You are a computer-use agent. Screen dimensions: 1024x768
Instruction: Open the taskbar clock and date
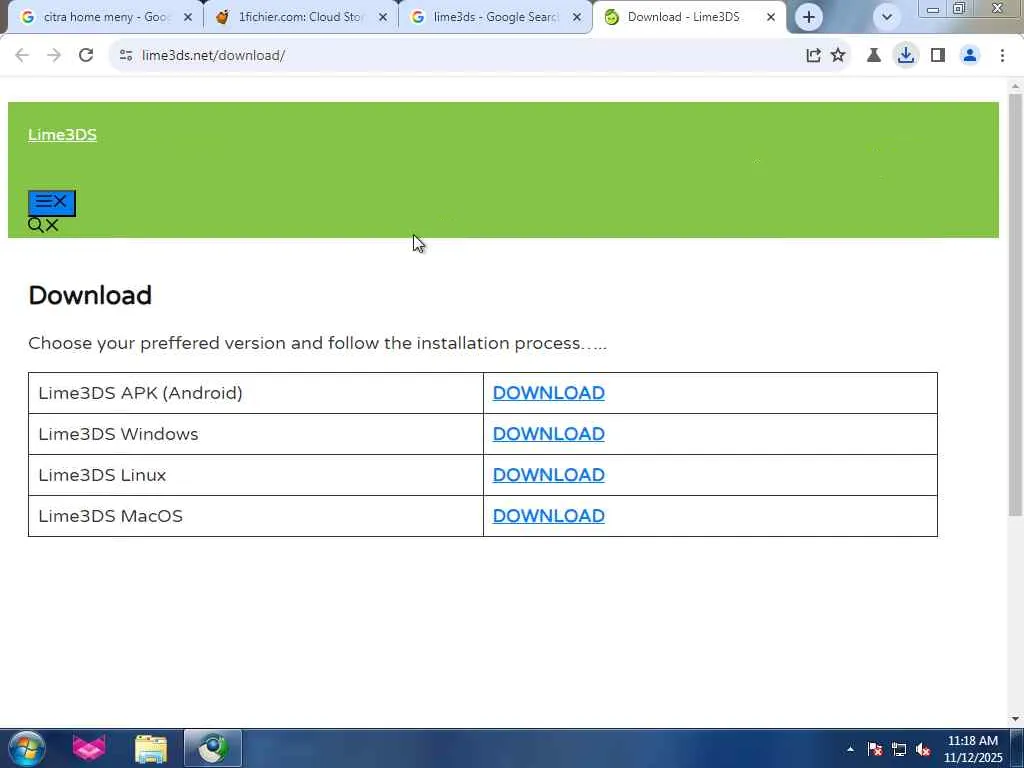972,750
